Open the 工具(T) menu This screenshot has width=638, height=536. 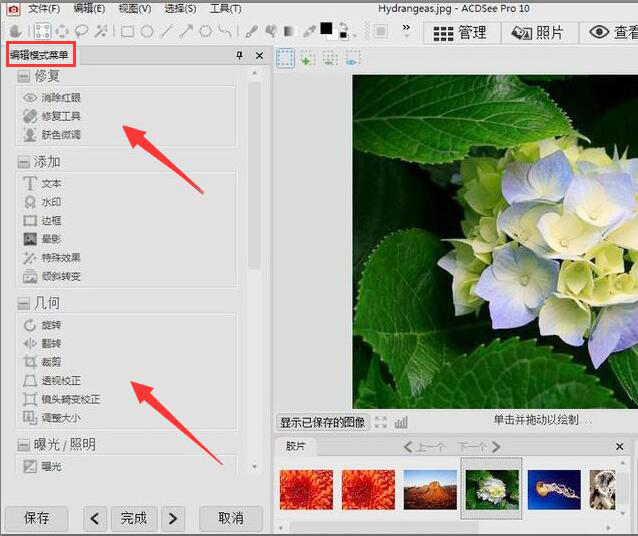(225, 9)
